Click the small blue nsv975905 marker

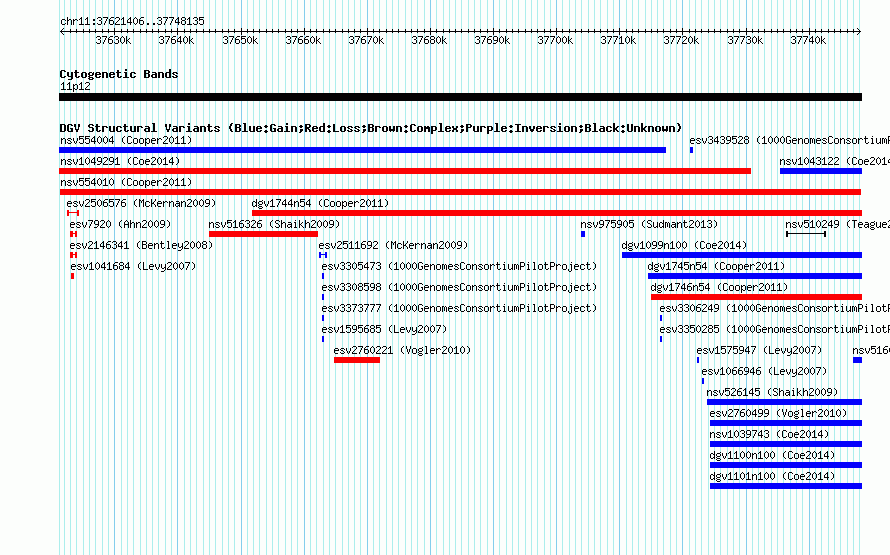pos(583,234)
